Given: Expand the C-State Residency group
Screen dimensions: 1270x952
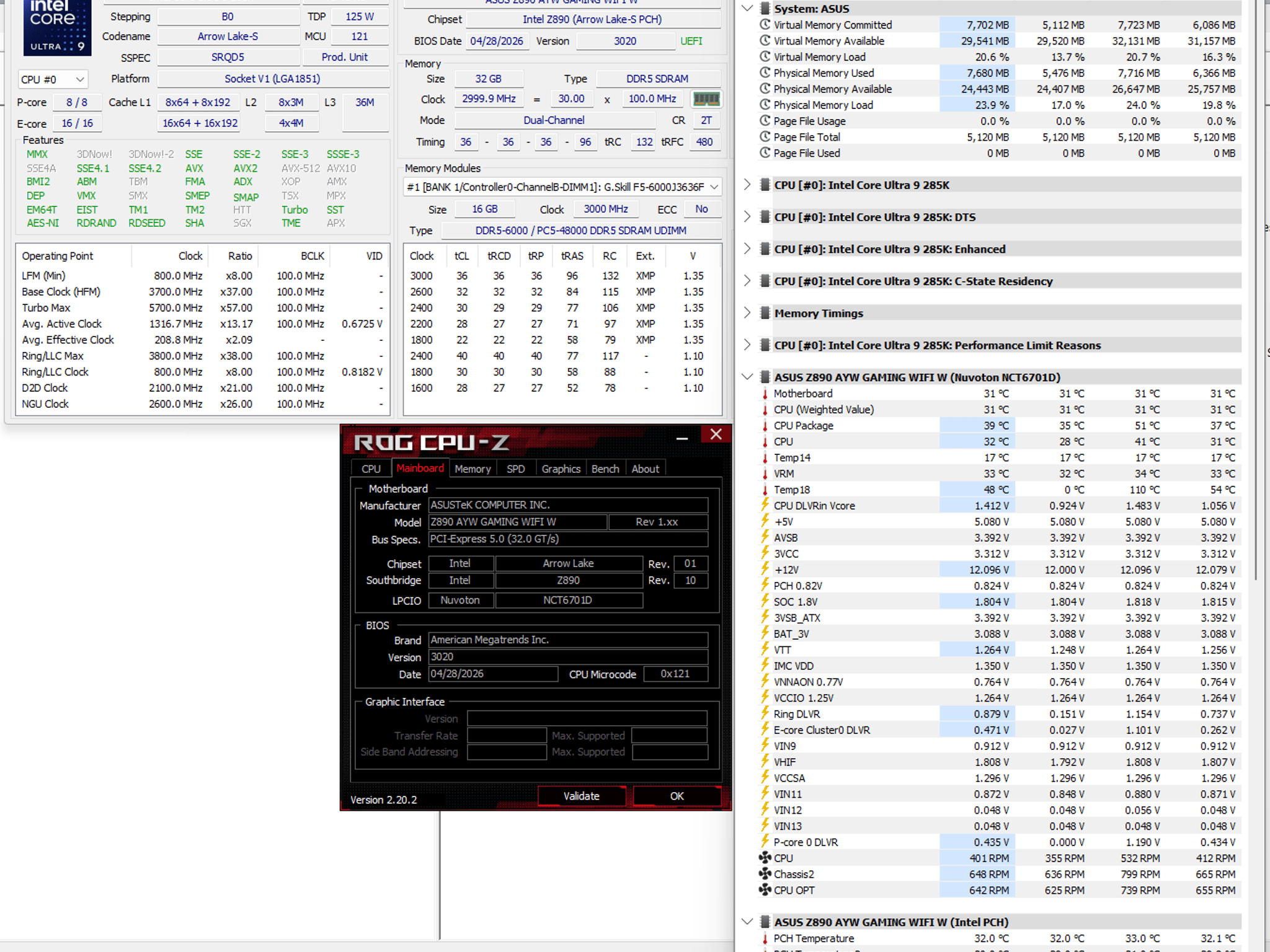Looking at the screenshot, I should coord(747,281).
